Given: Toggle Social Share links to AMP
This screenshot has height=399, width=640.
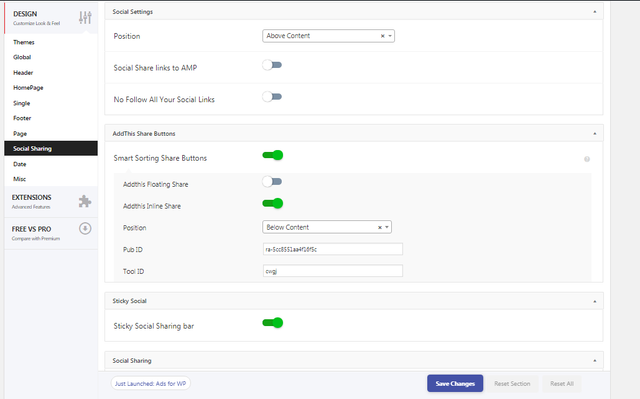Looking at the screenshot, I should click(272, 65).
